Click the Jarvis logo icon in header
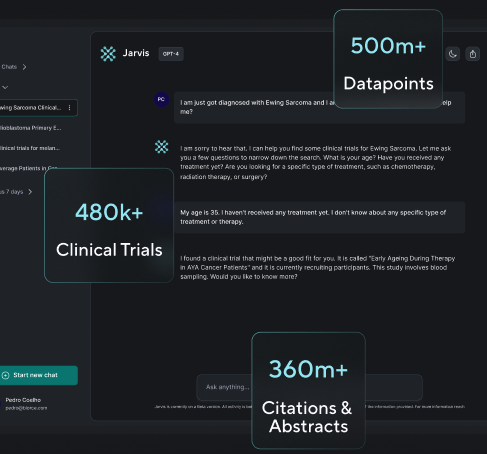This screenshot has height=454, width=487. click(x=108, y=54)
